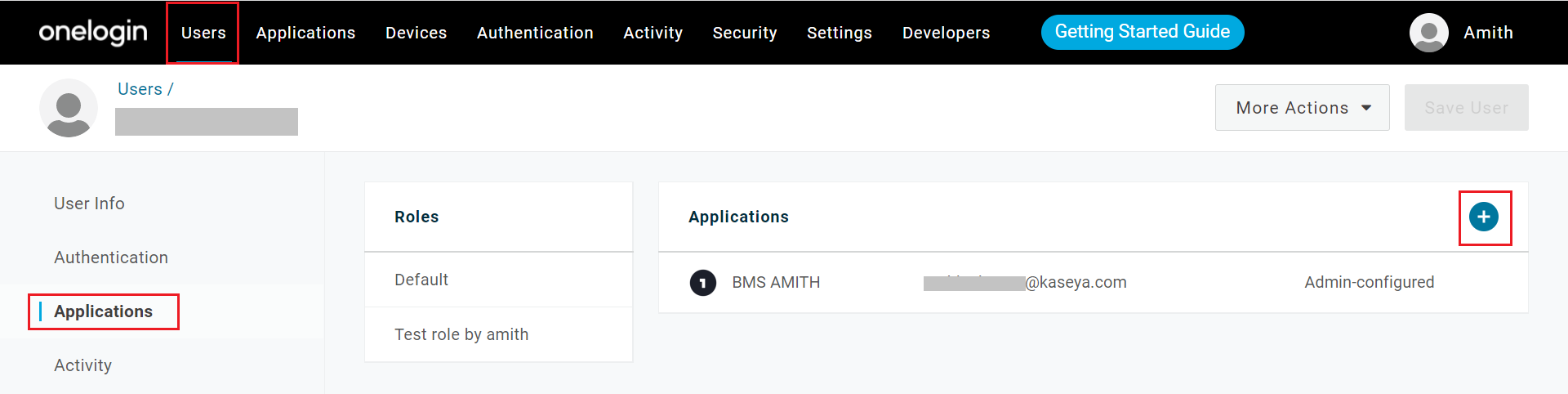
Task: Click the number 1 badge beside BMS AMITH
Action: 702,283
